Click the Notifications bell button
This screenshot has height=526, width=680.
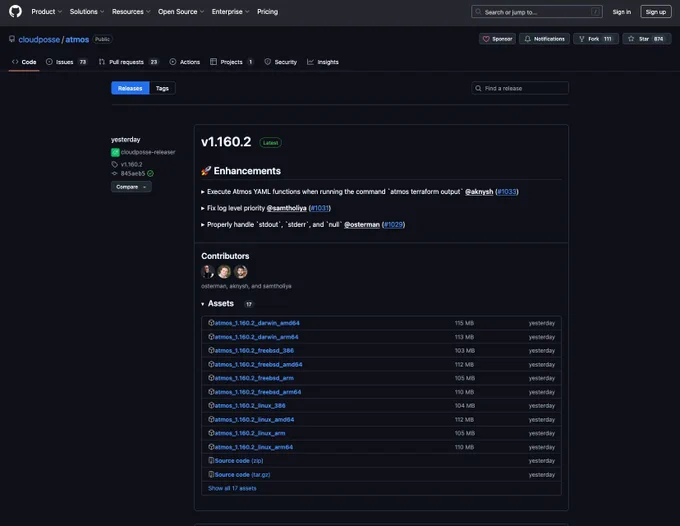544,39
